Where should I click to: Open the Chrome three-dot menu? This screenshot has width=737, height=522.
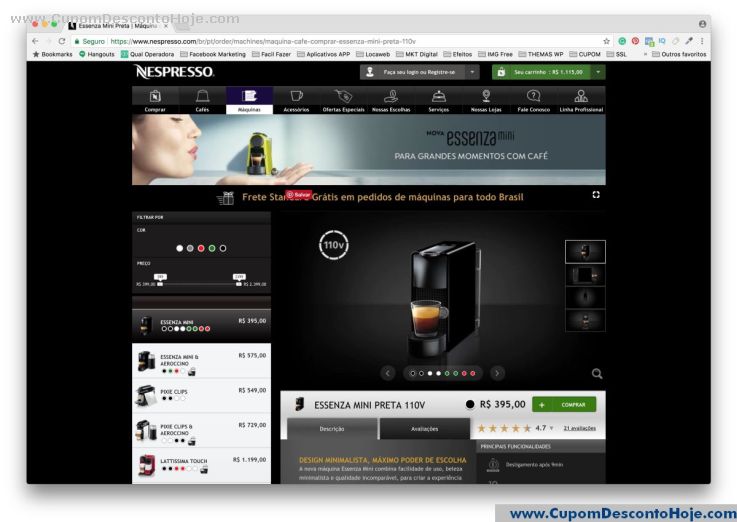point(702,41)
